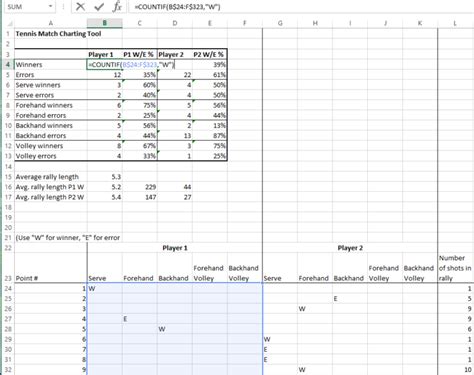The image size is (474, 375).
Task: Confirm the formula with checkmark icon
Action: tap(99, 6)
